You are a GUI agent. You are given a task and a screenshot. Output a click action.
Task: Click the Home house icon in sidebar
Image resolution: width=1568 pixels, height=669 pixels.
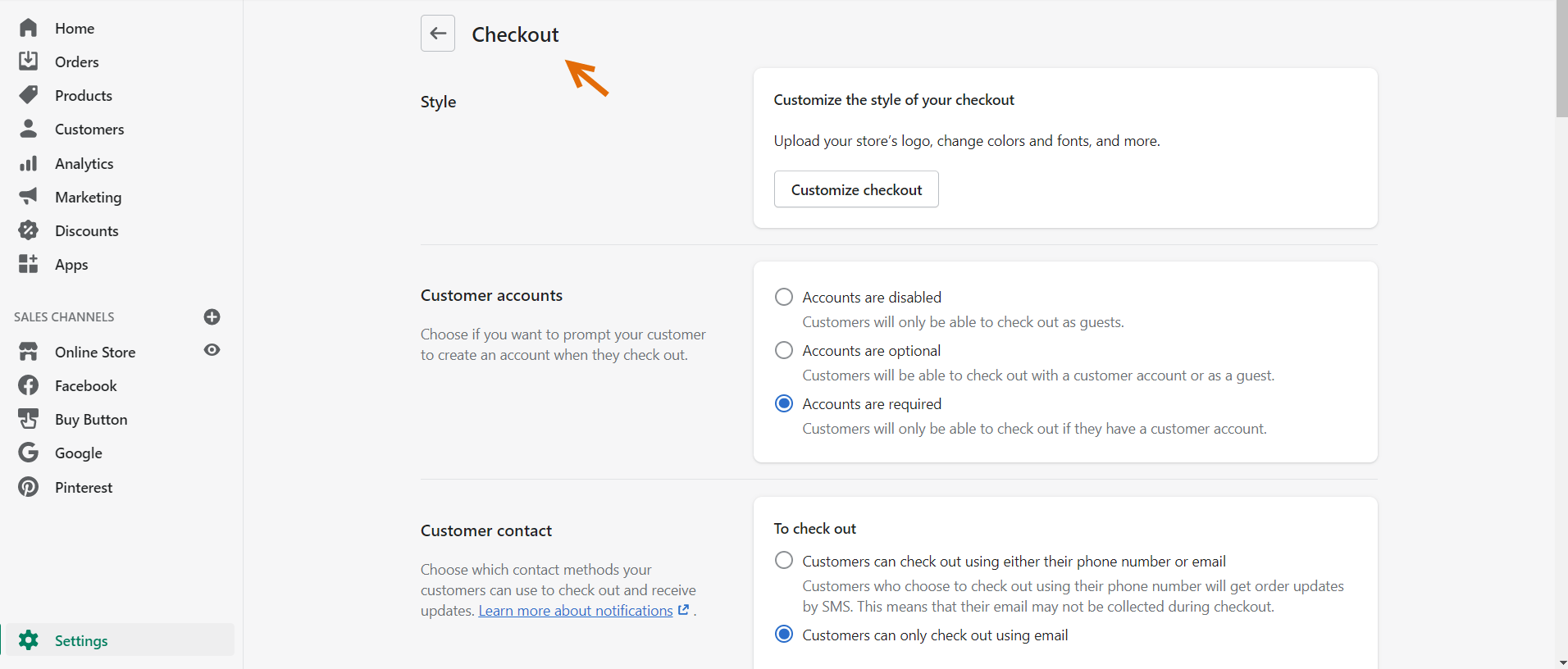(x=29, y=28)
